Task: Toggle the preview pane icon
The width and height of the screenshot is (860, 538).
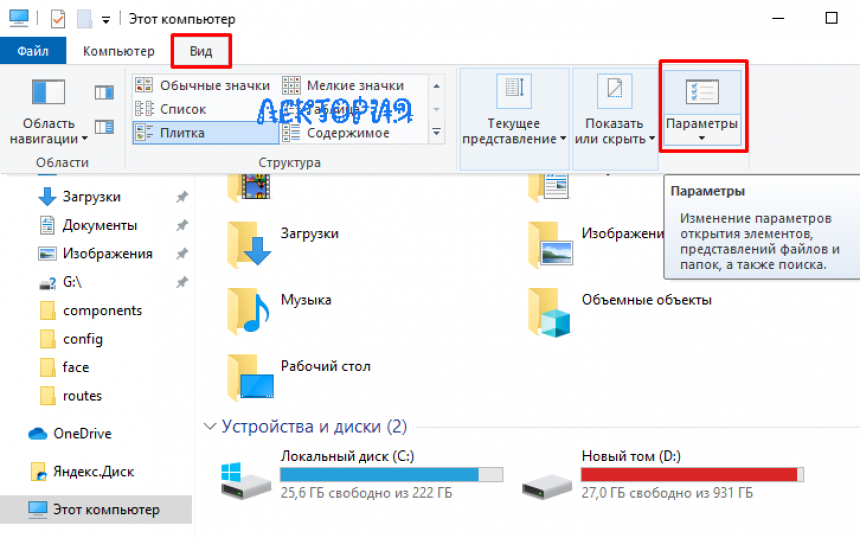Action: (x=104, y=92)
